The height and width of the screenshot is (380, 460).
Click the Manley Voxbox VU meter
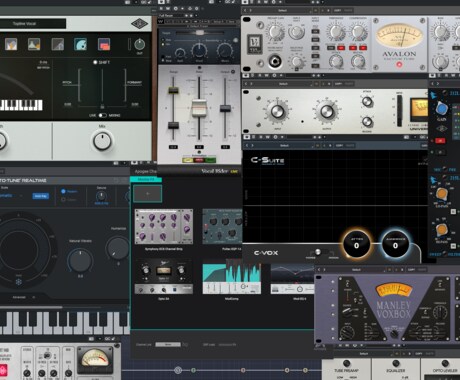[x=393, y=290]
